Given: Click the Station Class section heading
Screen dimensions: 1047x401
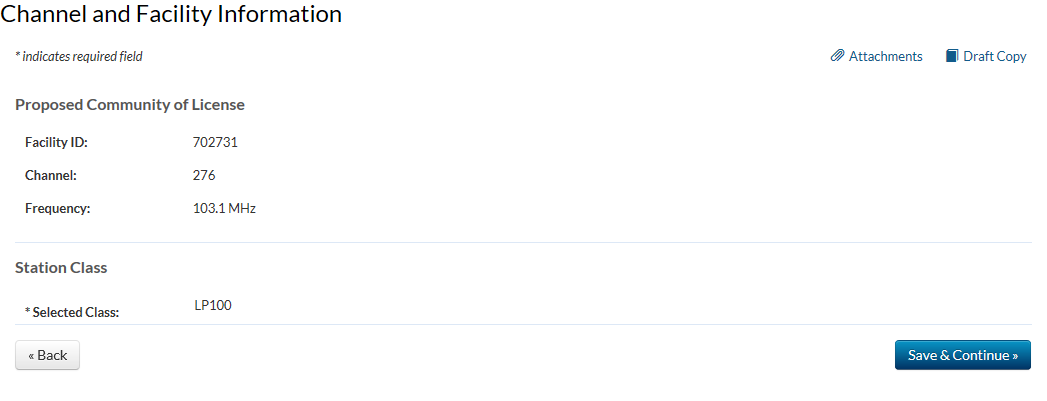Looking at the screenshot, I should tap(61, 268).
